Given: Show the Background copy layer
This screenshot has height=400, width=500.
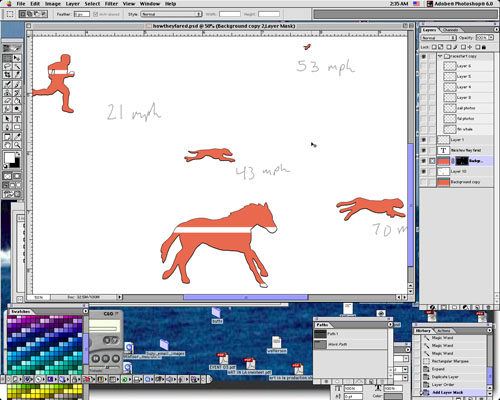Looking at the screenshot, I should 423,182.
